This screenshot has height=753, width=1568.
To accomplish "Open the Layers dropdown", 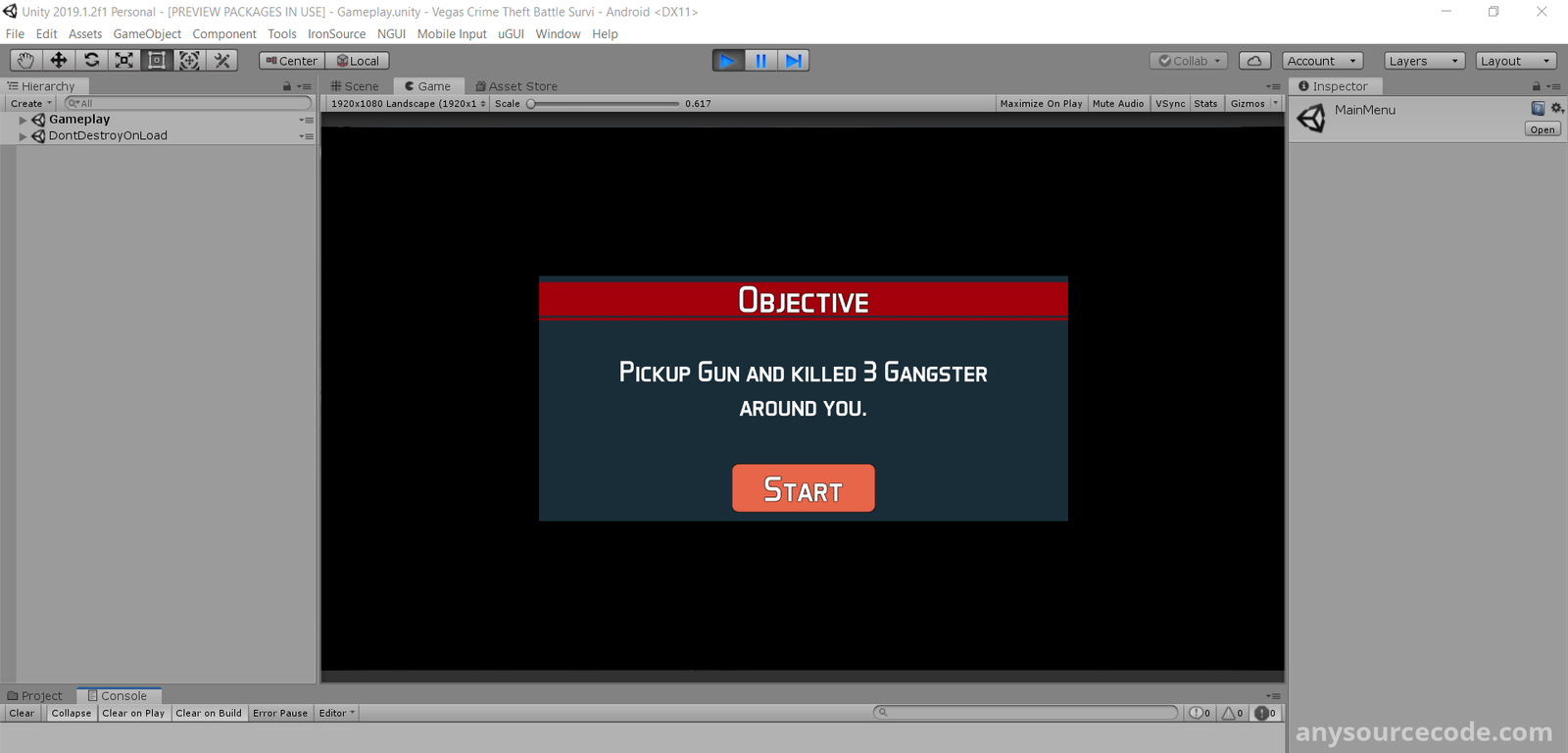I will 1423,61.
